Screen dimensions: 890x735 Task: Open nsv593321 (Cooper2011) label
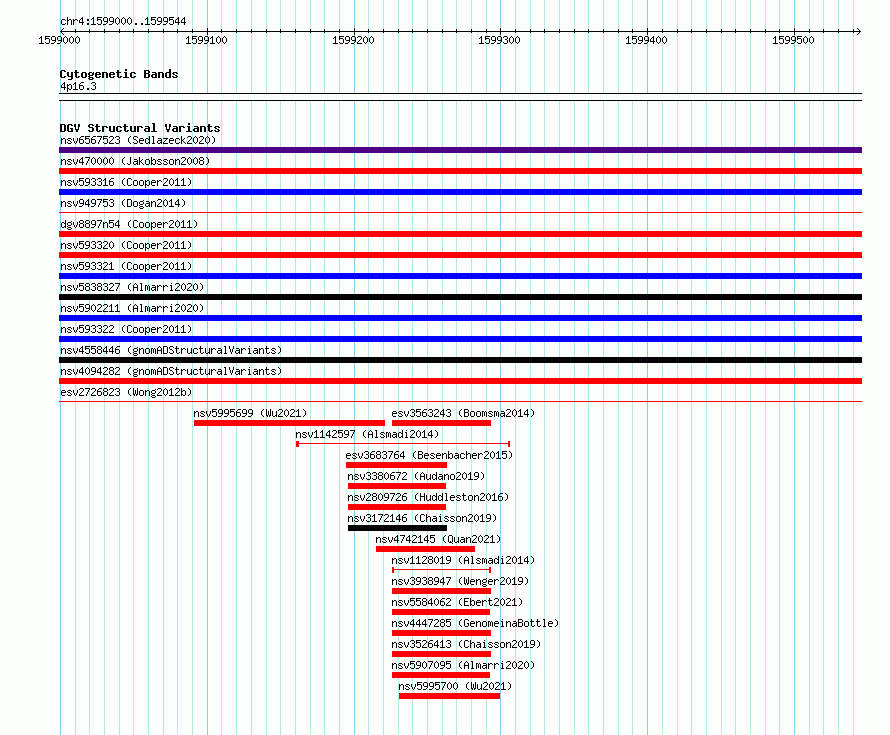(x=126, y=266)
